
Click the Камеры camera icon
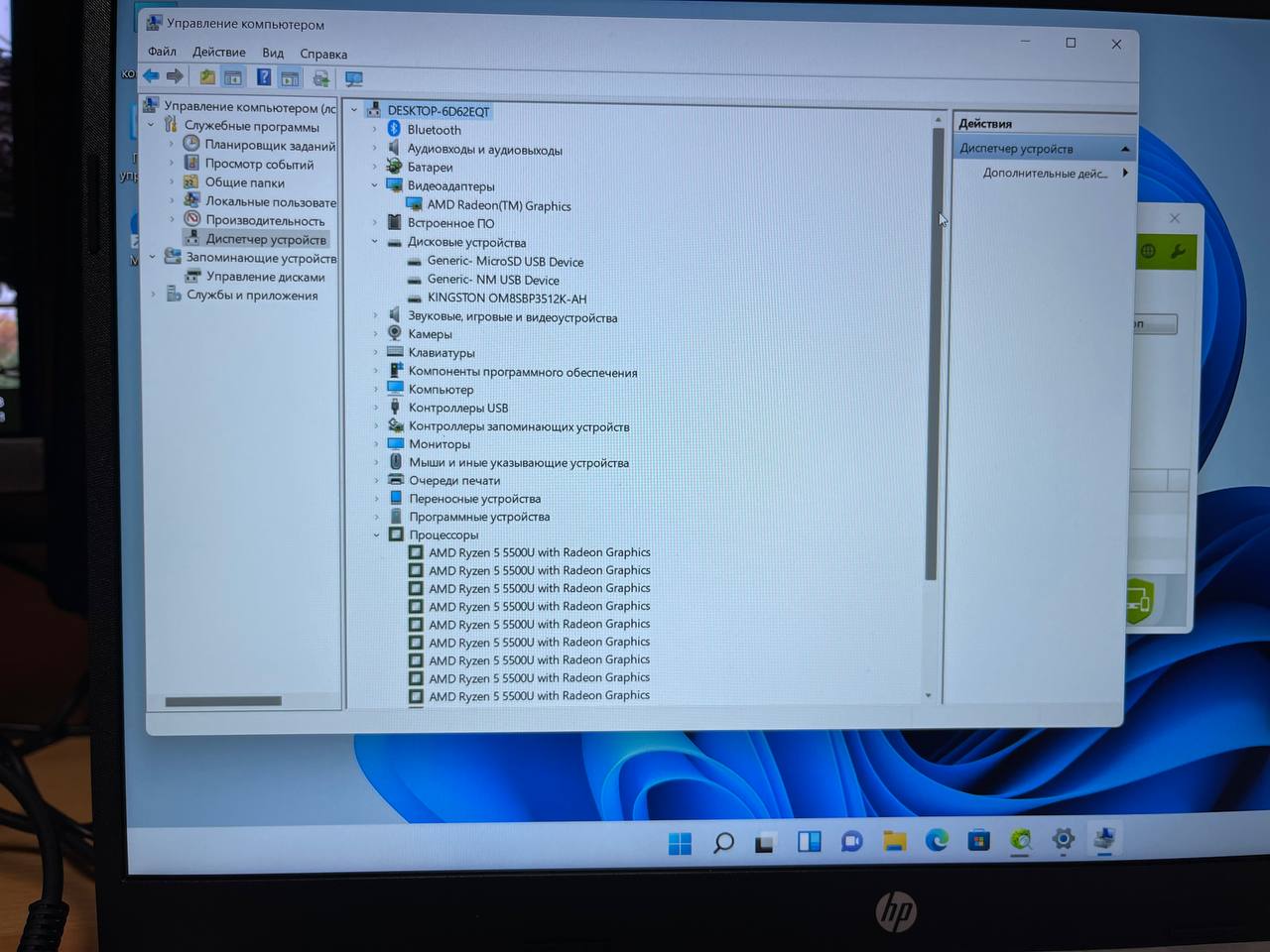[395, 333]
